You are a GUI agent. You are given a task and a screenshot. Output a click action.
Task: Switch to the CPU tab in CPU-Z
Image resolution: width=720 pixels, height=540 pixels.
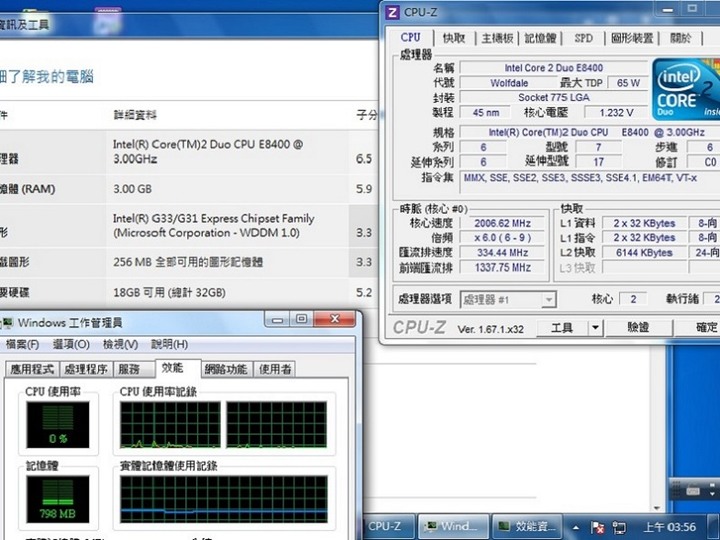point(411,38)
